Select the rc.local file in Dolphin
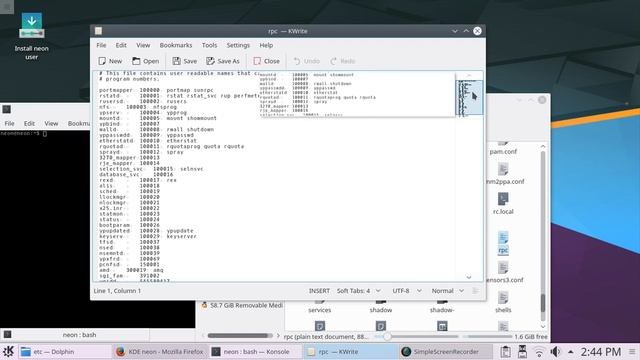640x360 pixels. coord(503,203)
